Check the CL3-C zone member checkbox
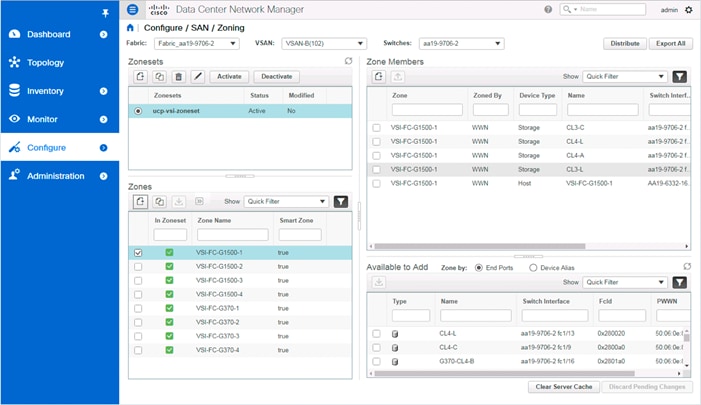Screen dimensions: 701x405 point(376,127)
